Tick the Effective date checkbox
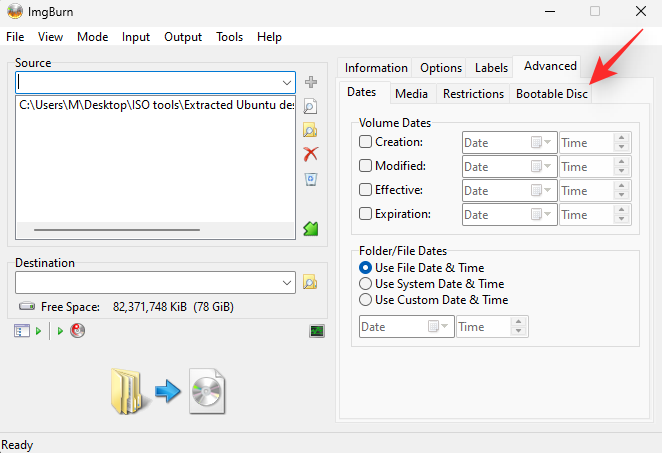Viewport: 662px width, 453px height. point(365,190)
